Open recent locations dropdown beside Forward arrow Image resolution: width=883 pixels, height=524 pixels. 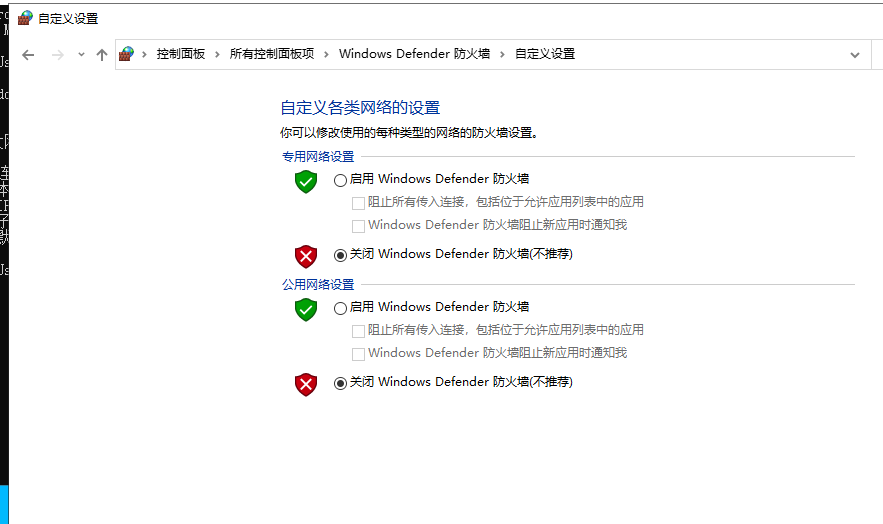81,55
